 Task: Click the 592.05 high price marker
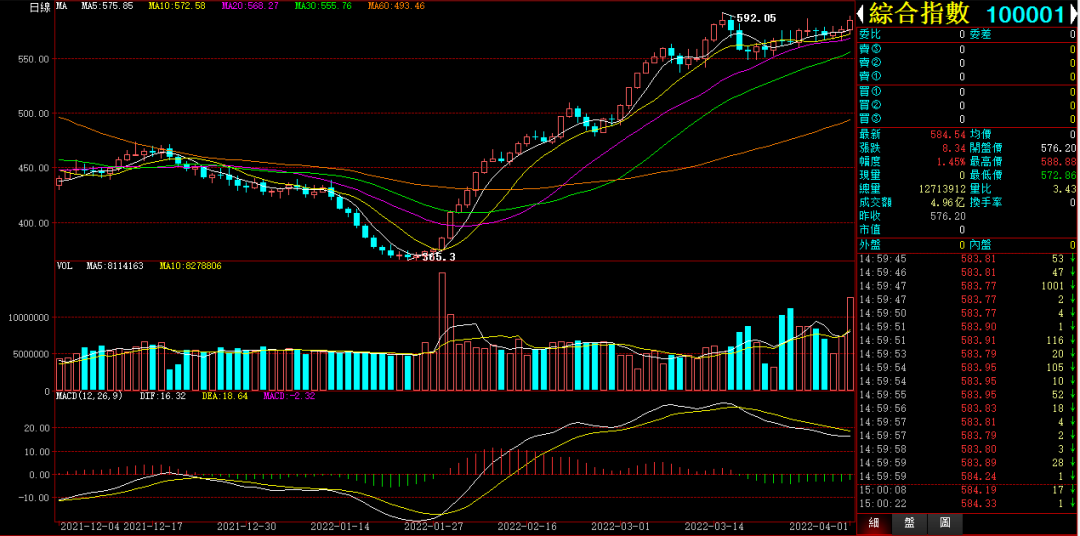756,19
